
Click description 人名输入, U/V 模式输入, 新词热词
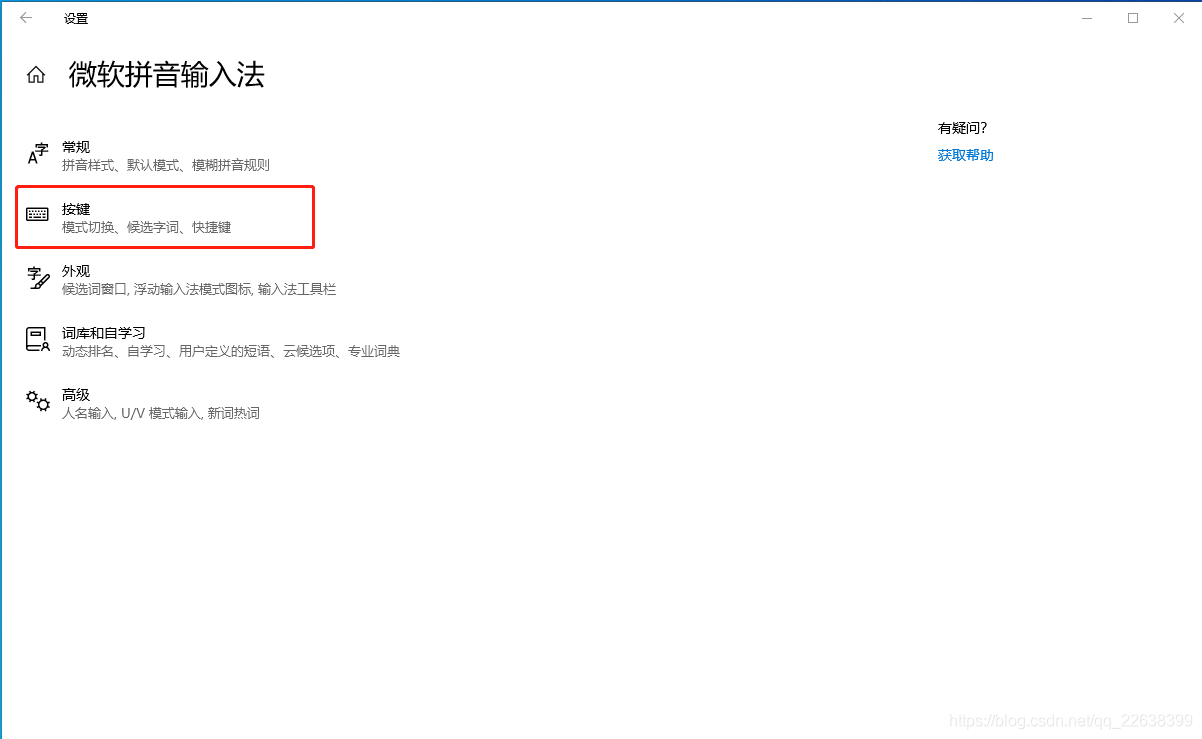(x=161, y=413)
